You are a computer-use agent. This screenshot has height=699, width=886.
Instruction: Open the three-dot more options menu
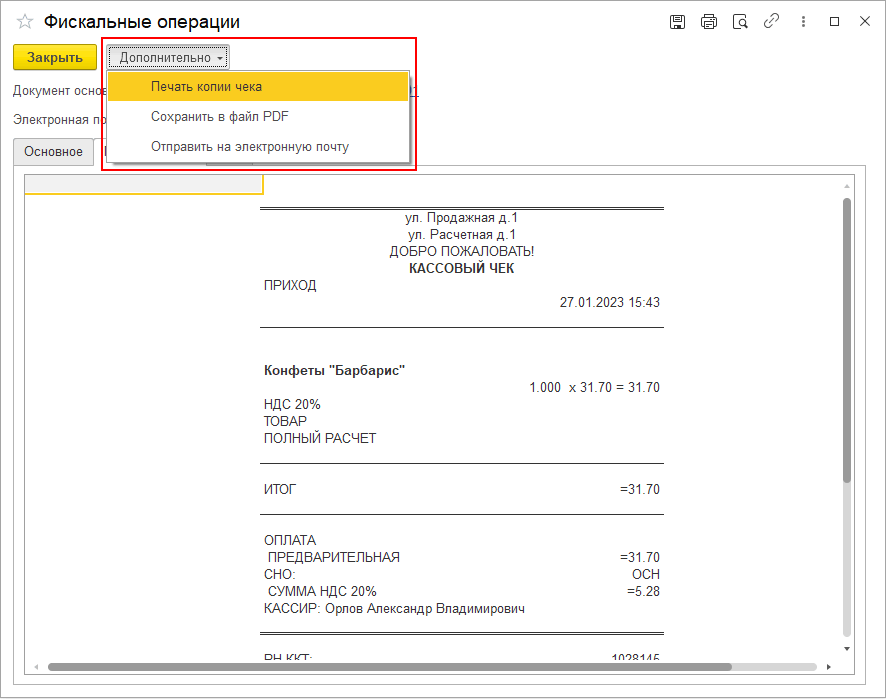click(803, 22)
